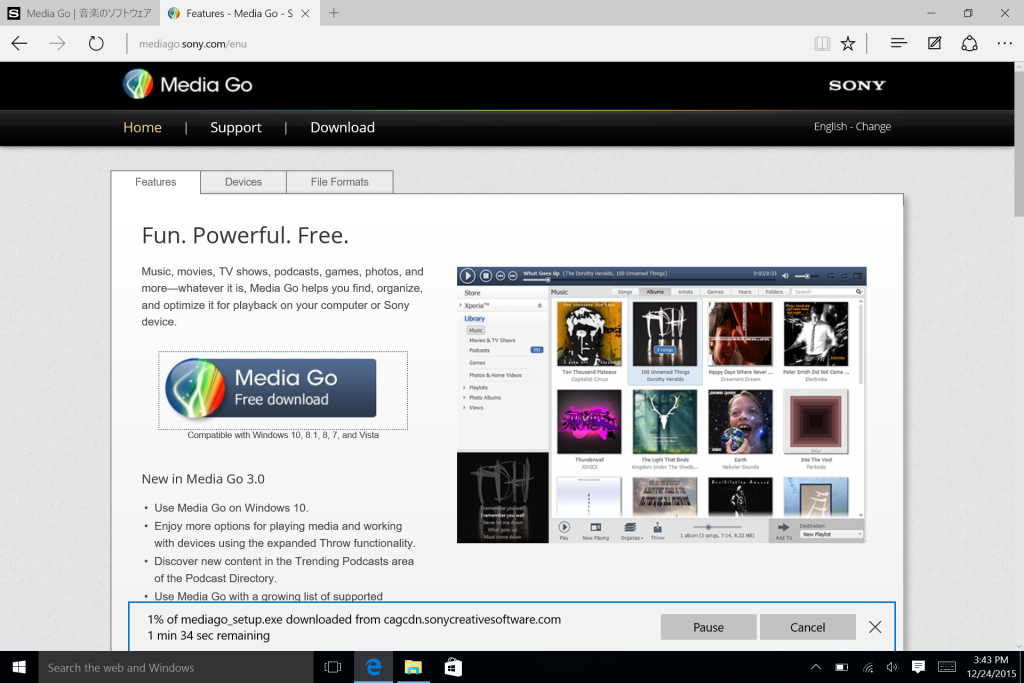Image resolution: width=1024 pixels, height=683 pixels.
Task: Click the Media Go logo in header
Action: (187, 85)
